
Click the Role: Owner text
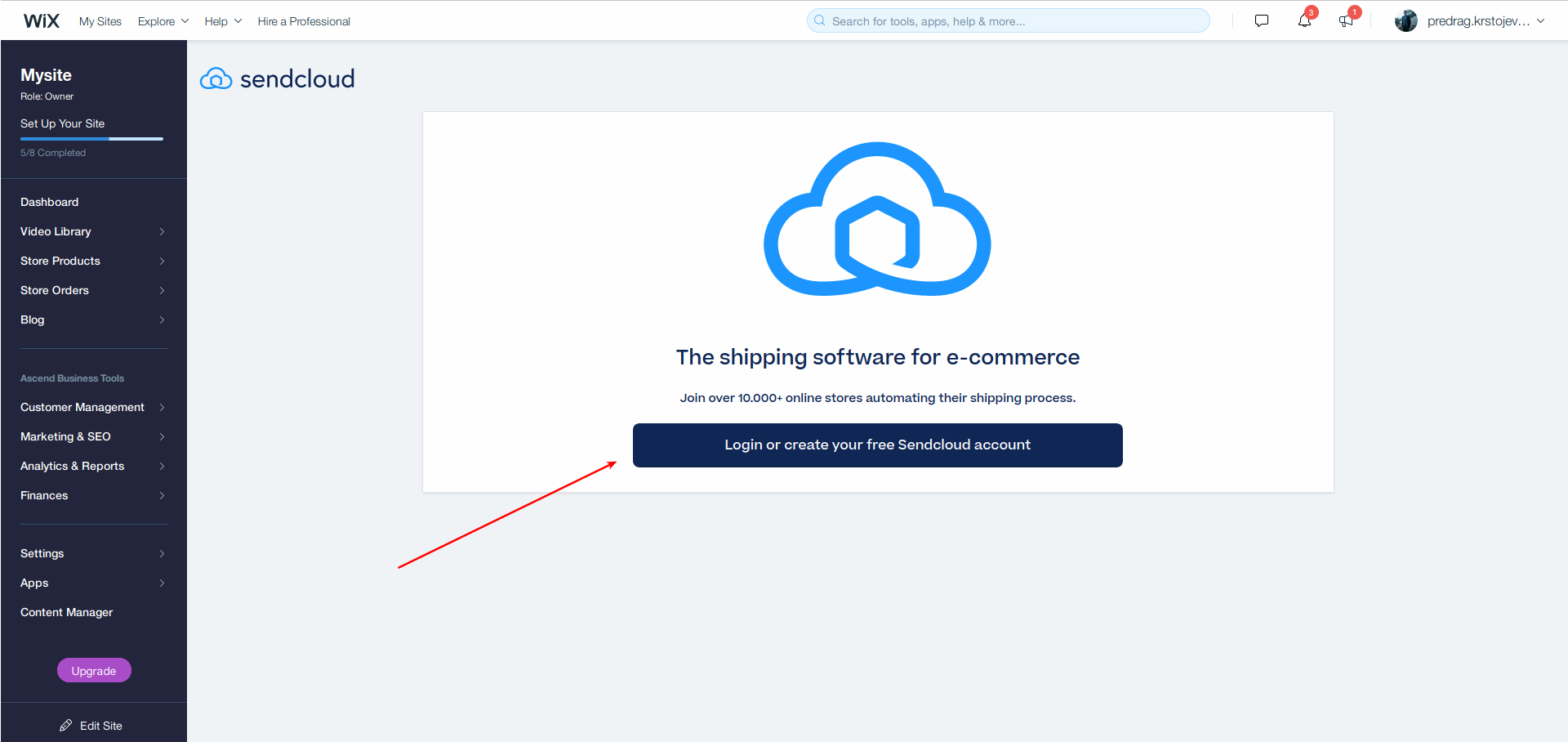47,96
